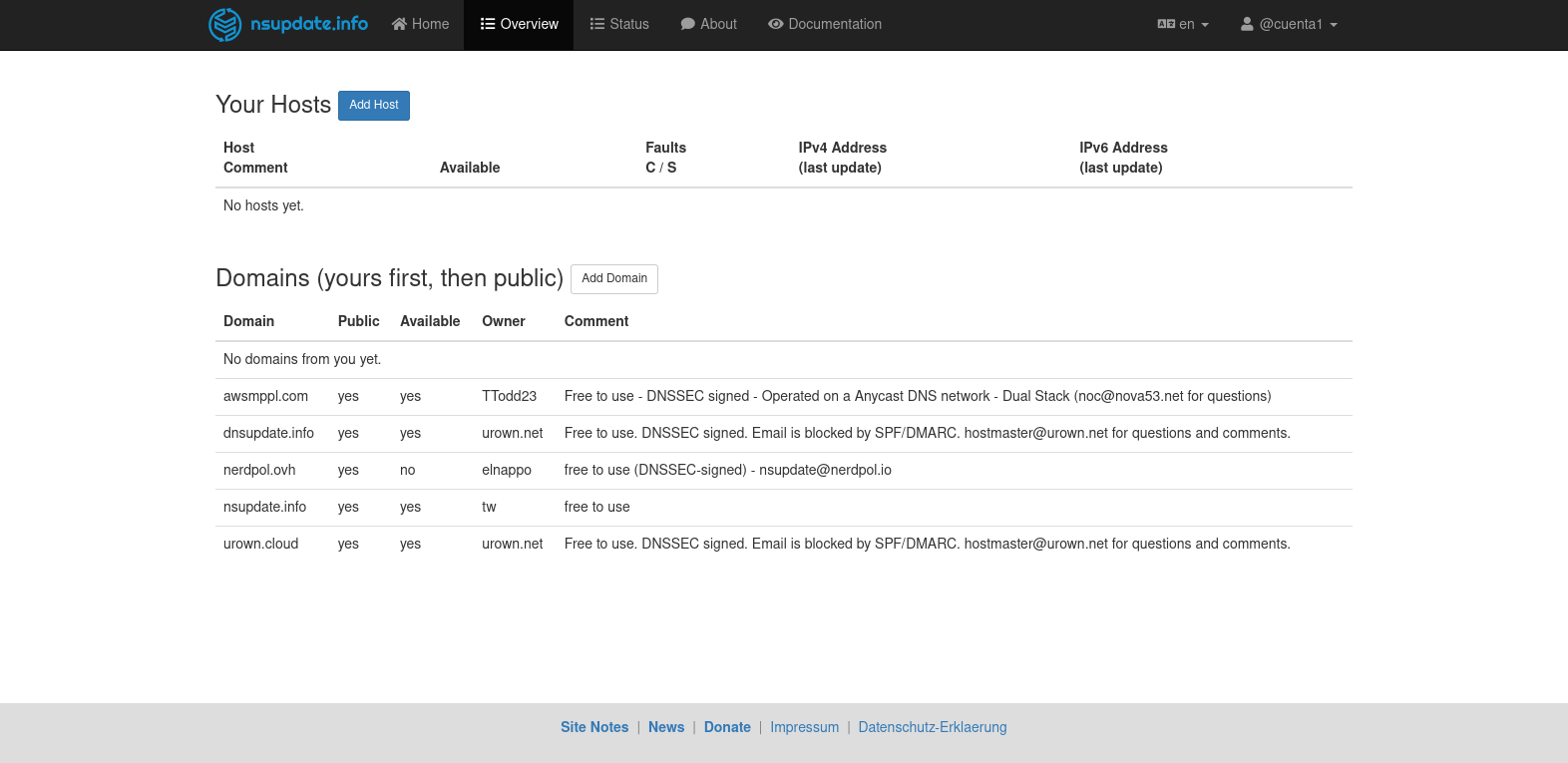Click the nsupdate.info logo icon

tap(224, 24)
